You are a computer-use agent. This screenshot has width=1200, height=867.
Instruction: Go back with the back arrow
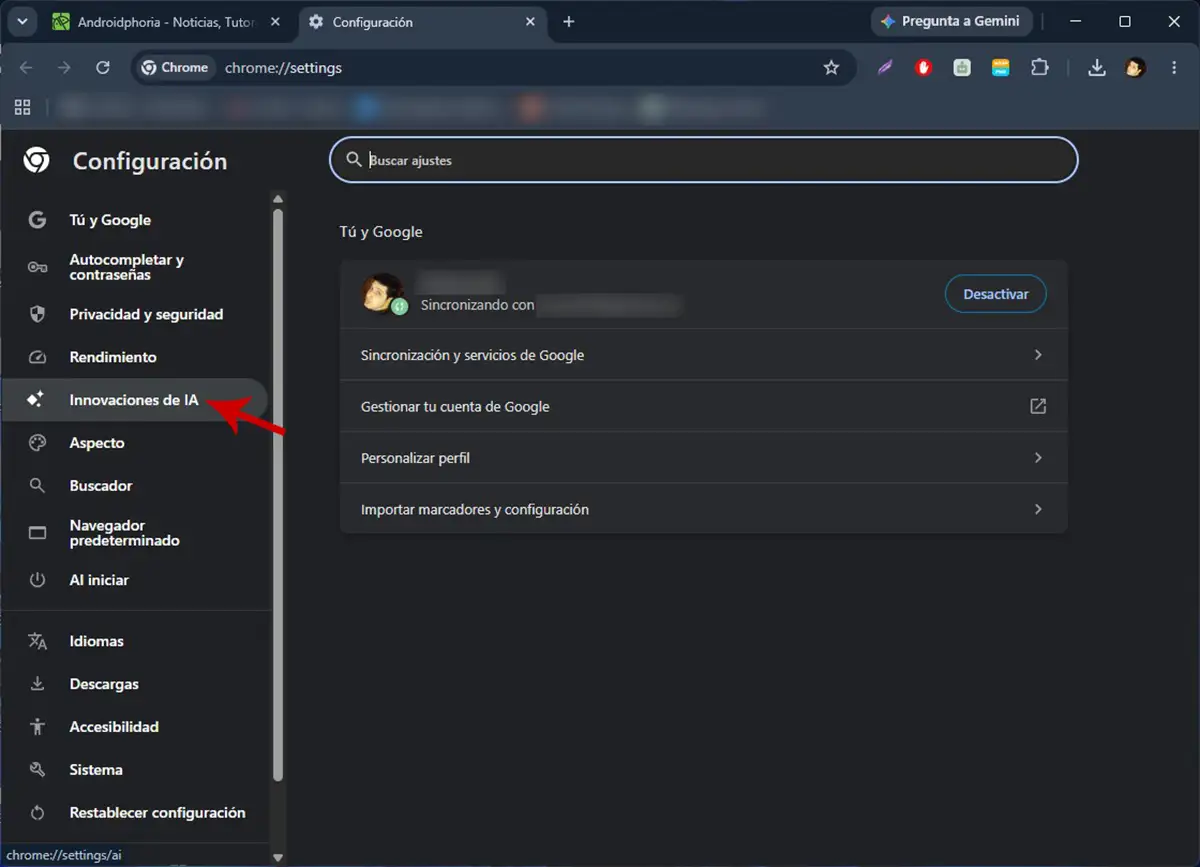26,67
